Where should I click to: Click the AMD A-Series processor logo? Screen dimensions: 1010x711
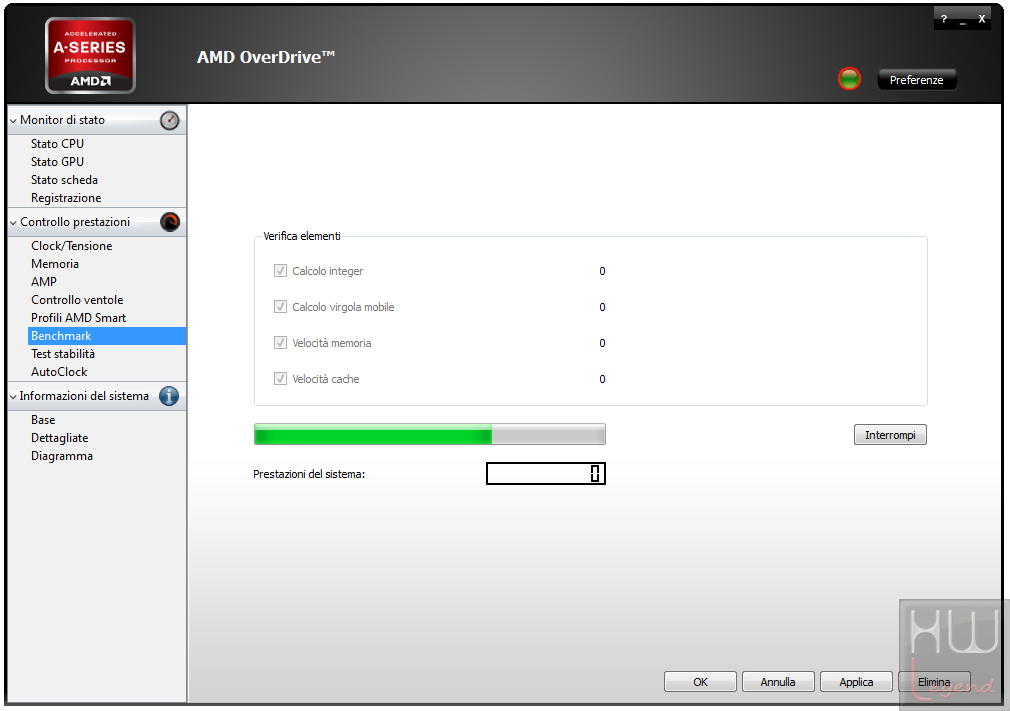point(90,56)
